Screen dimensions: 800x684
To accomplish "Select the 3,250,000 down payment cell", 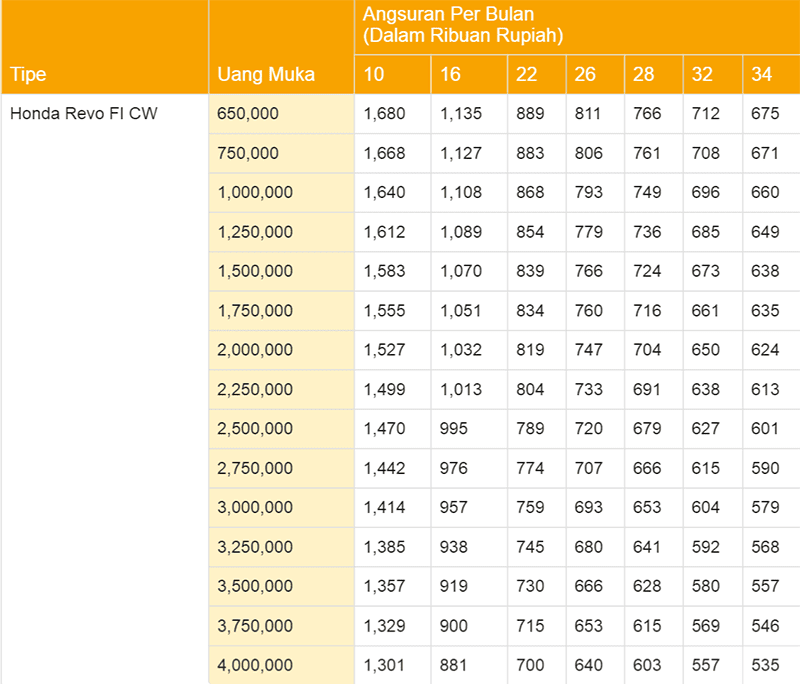I will 255,547.
